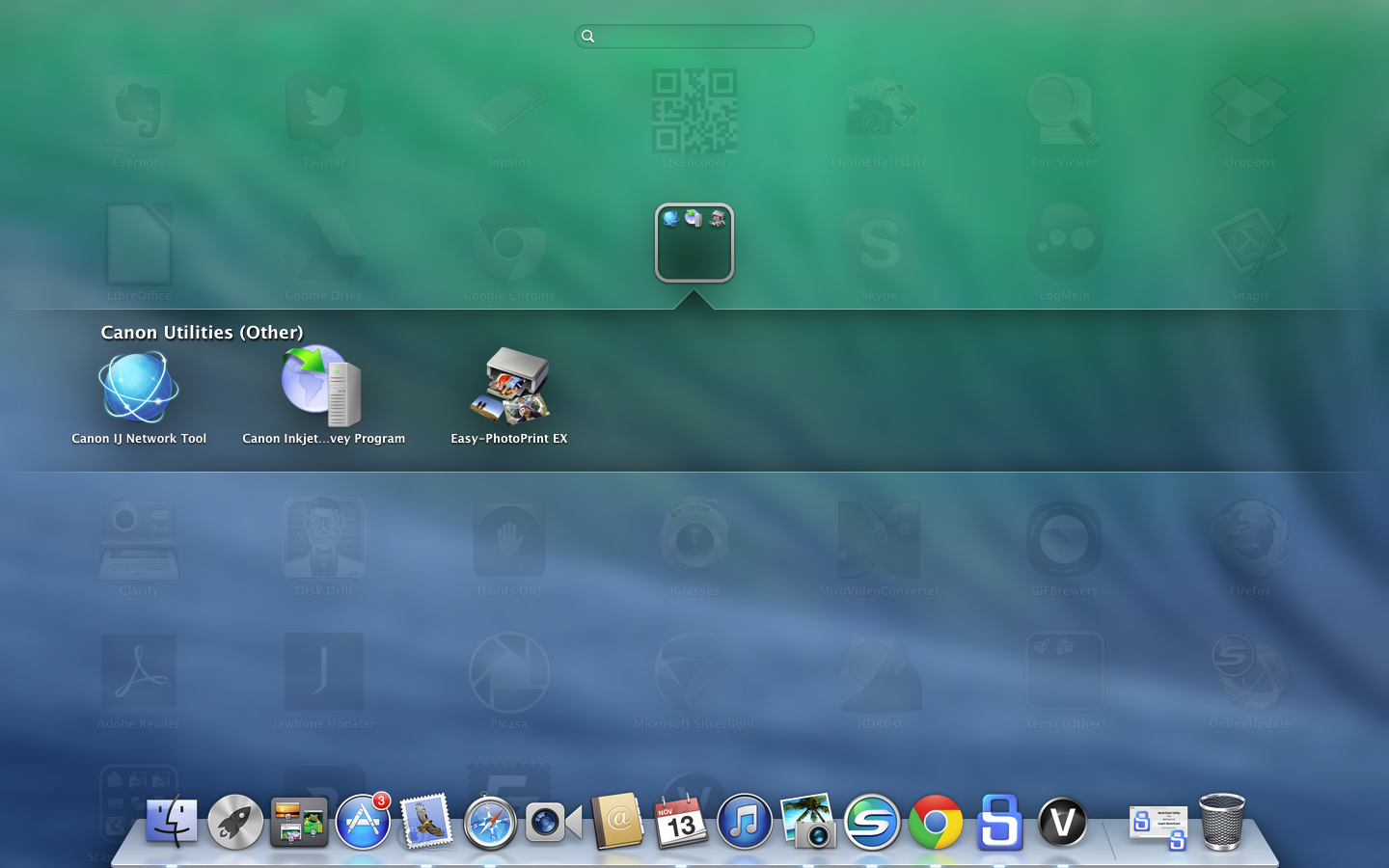The width and height of the screenshot is (1389, 868).
Task: Collapse the open Canon Utilities folder icon
Action: 694,243
